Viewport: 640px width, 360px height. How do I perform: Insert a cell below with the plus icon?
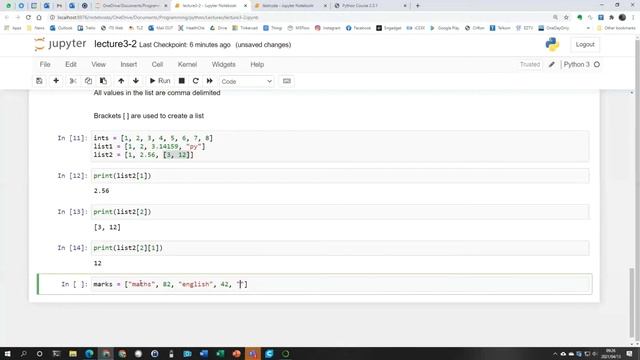coord(56,81)
